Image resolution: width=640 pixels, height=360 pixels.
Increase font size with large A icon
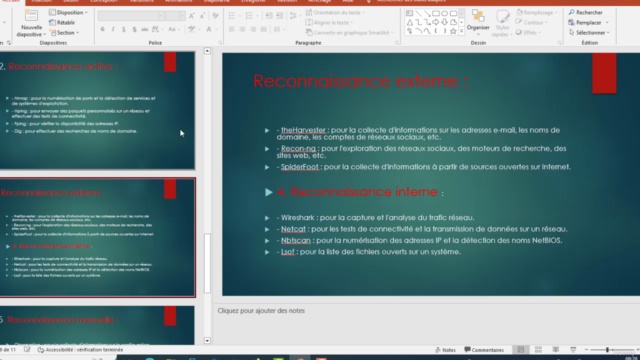tap(191, 16)
